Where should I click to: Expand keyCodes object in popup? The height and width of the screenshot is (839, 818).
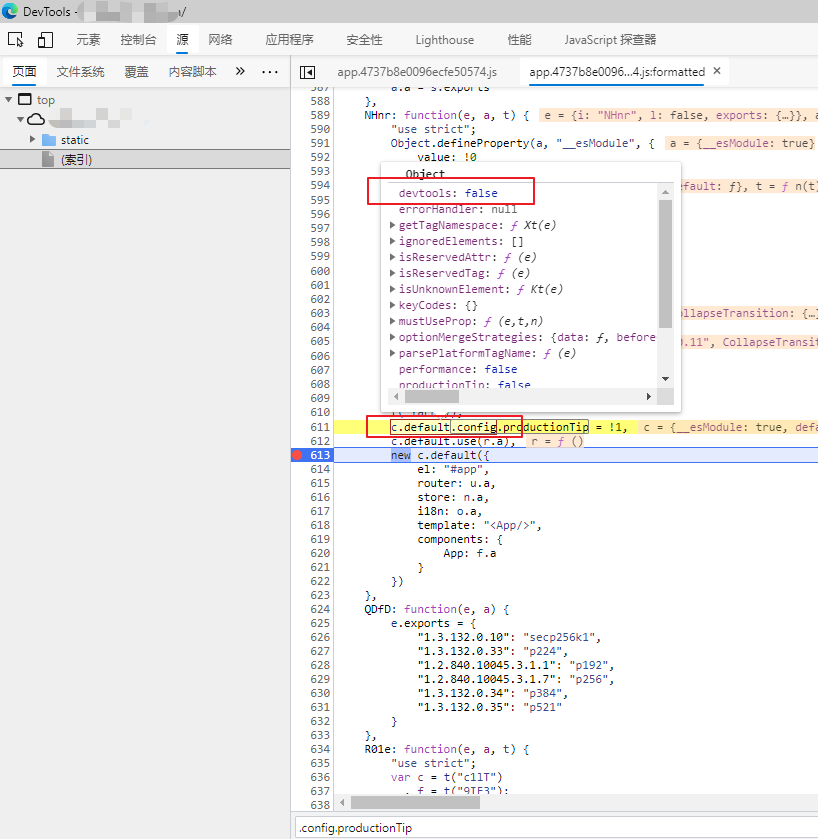click(x=392, y=306)
